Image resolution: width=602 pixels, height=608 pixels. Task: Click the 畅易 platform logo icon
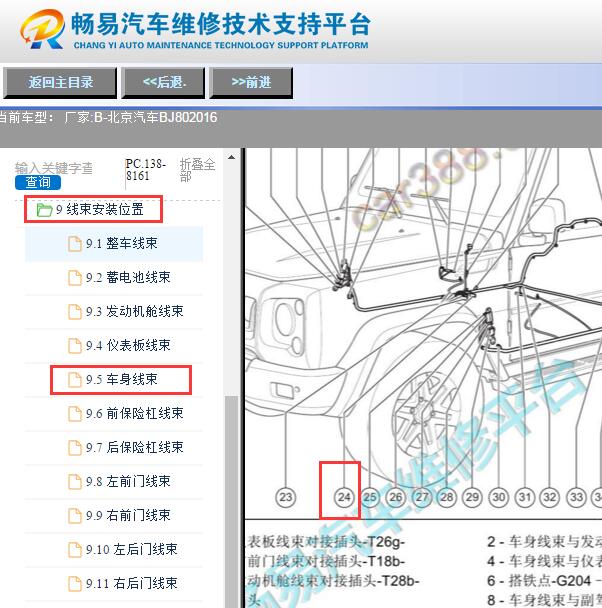[42, 29]
